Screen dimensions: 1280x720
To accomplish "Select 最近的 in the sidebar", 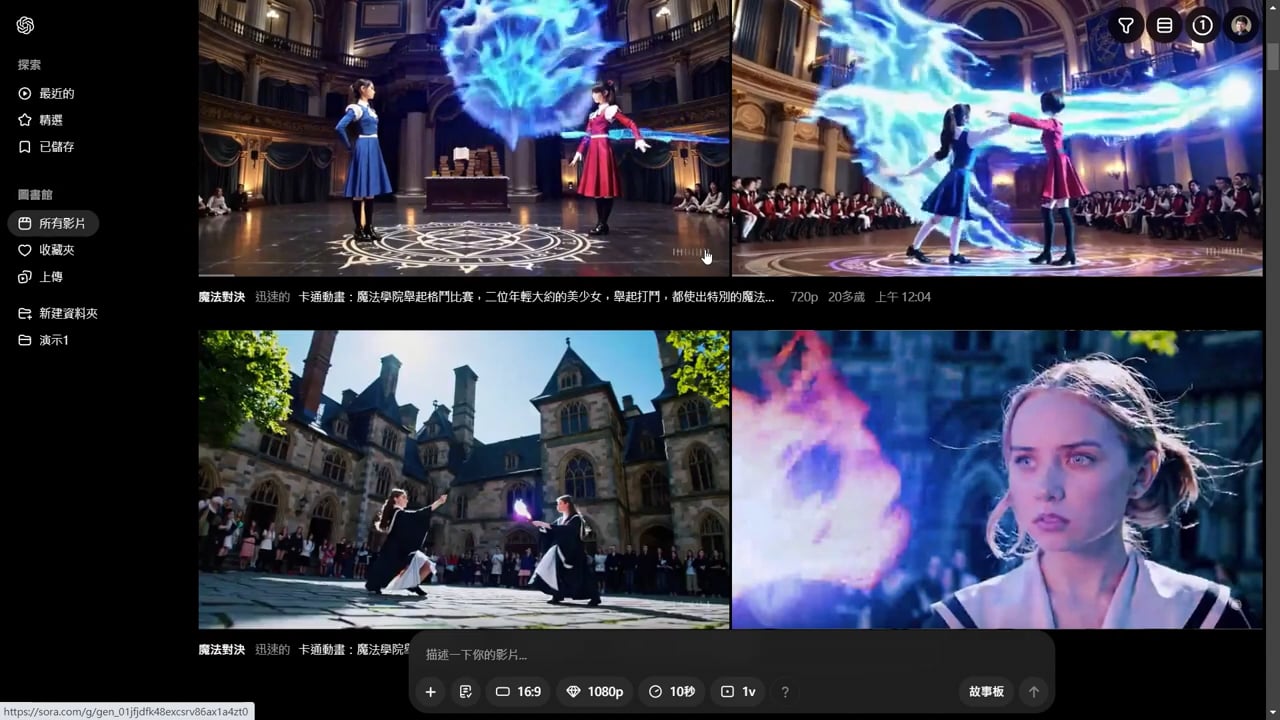I will (56, 93).
